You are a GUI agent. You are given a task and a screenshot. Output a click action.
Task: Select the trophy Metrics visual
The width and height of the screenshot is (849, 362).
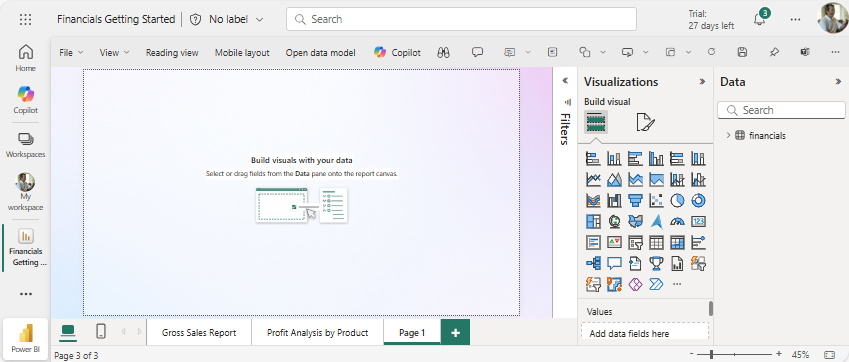pyautogui.click(x=656, y=264)
